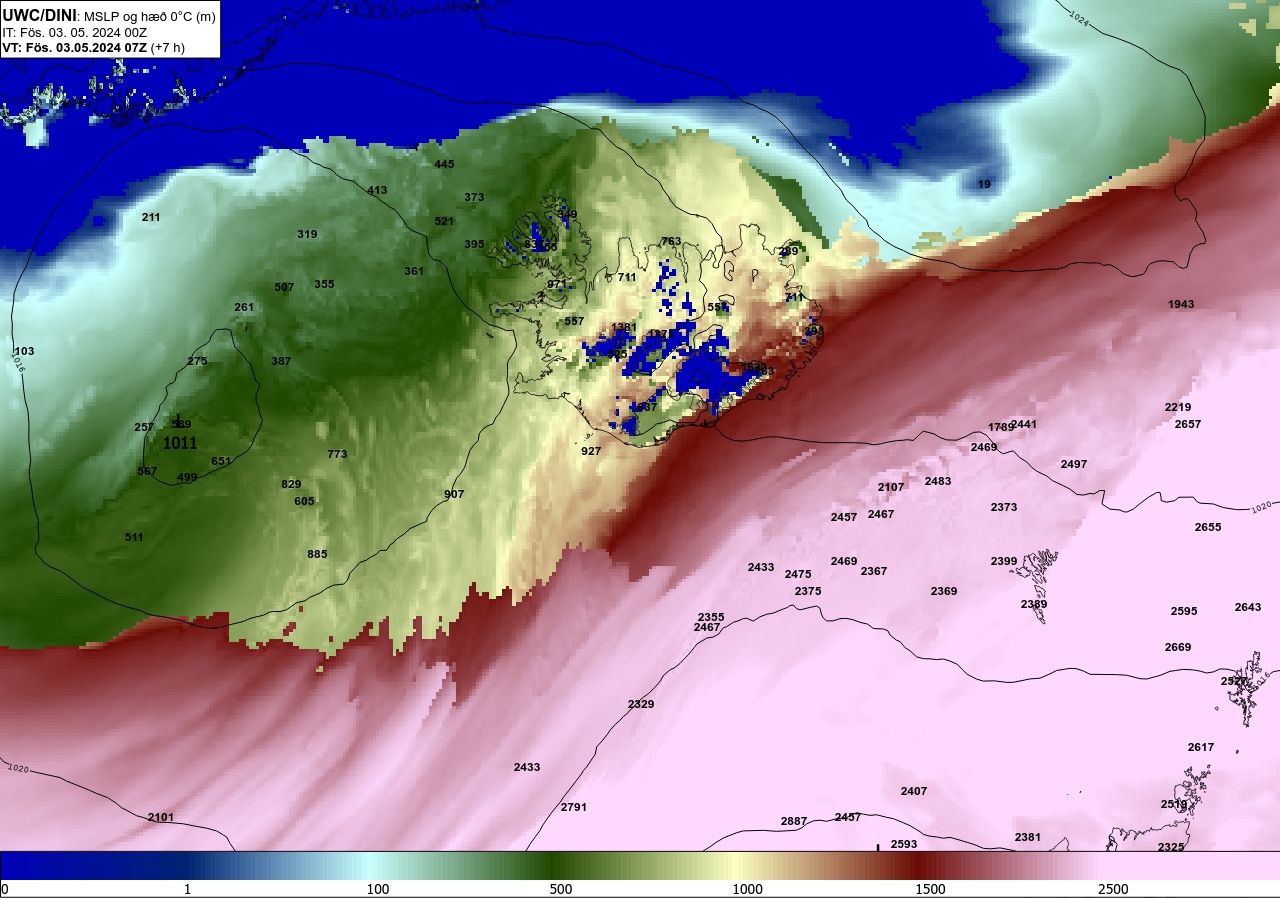Click the height value 2101
This screenshot has height=898, width=1280.
[161, 817]
